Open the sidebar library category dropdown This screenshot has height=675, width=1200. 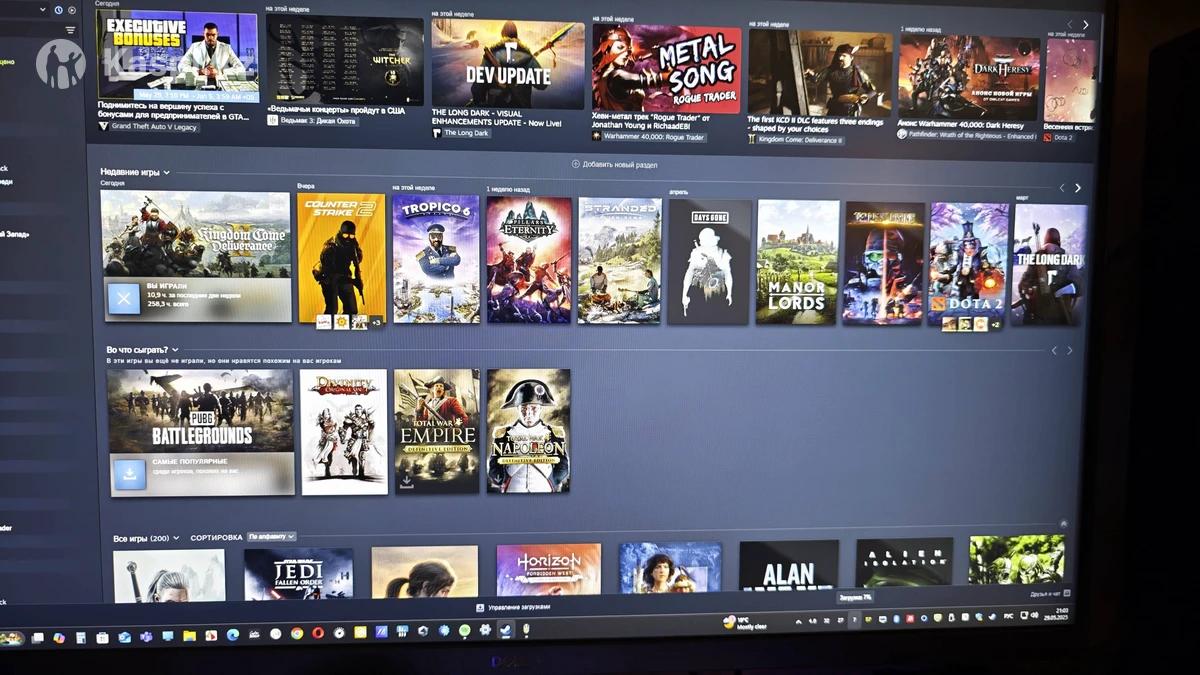[43, 9]
